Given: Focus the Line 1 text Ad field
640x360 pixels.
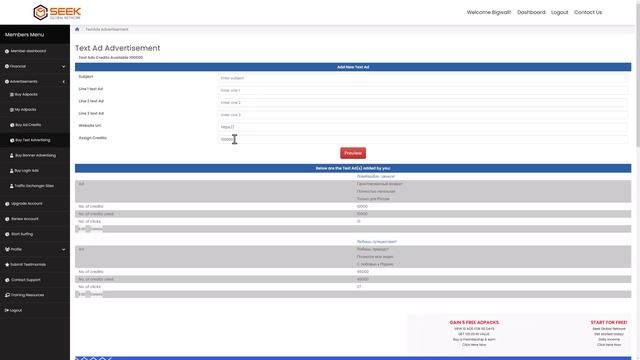Looking at the screenshot, I should (422, 90).
